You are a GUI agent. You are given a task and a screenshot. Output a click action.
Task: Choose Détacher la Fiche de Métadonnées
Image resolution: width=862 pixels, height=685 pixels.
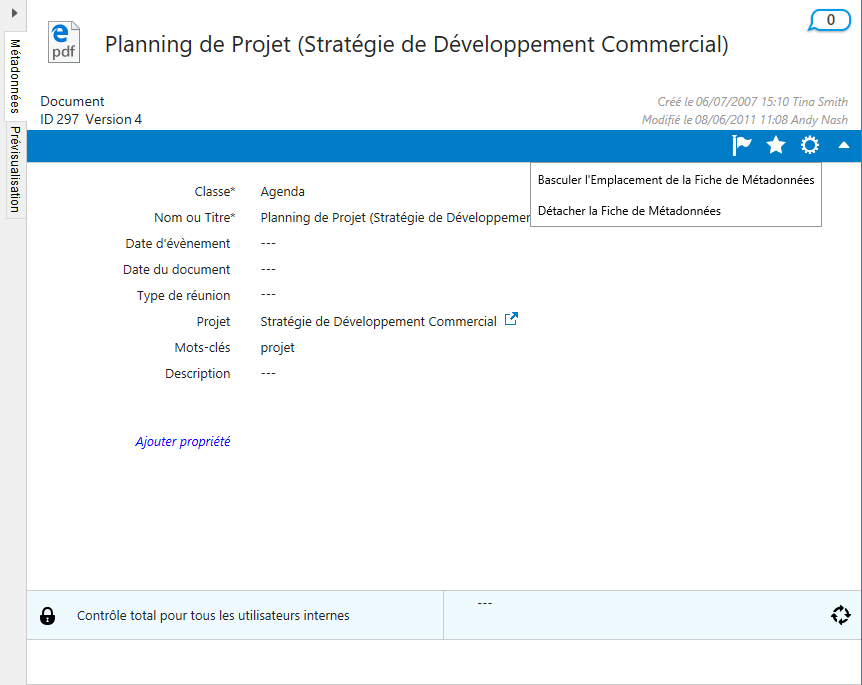629,211
